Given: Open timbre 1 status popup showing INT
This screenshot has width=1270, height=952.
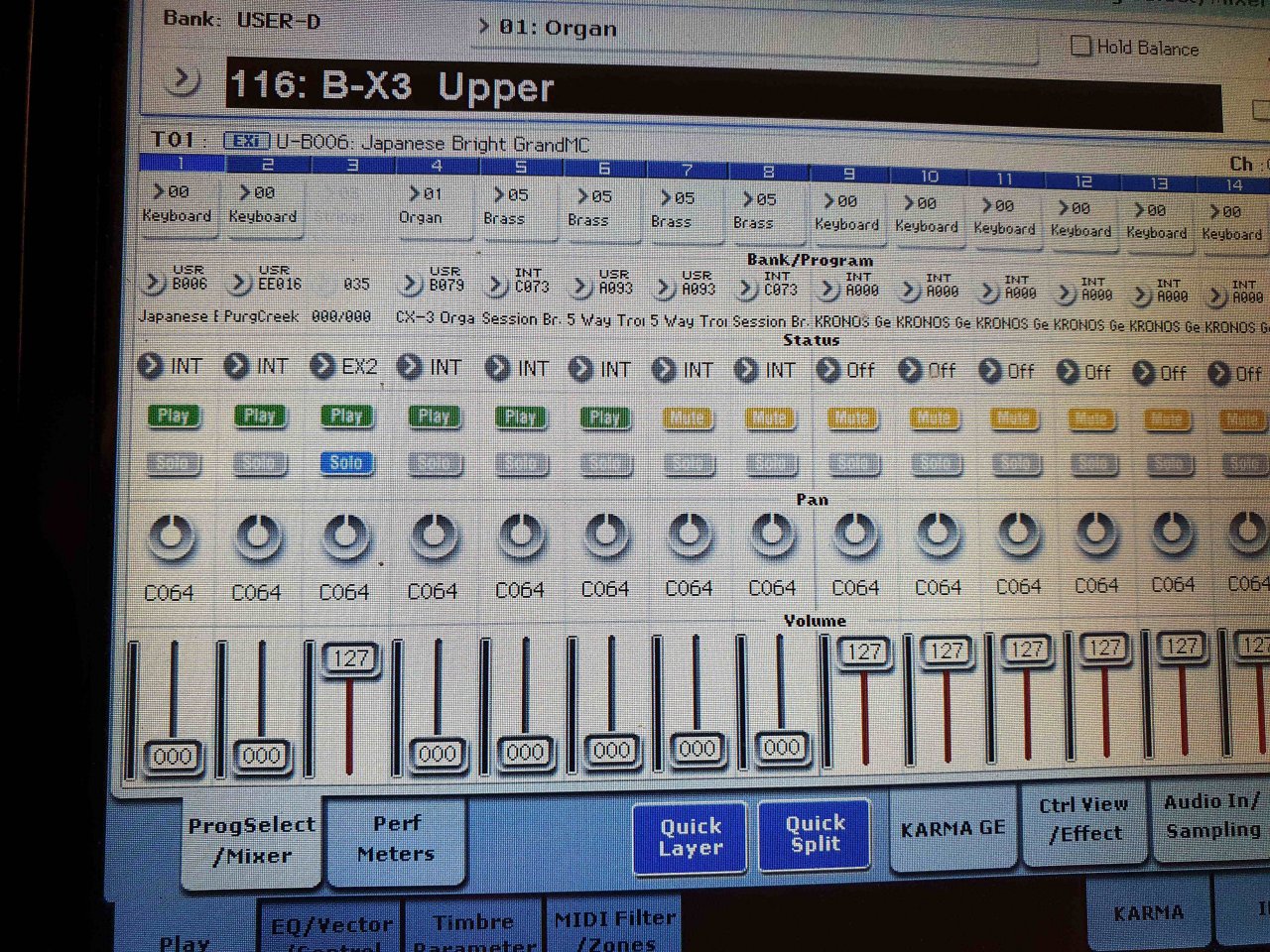Looking at the screenshot, I should tap(150, 365).
